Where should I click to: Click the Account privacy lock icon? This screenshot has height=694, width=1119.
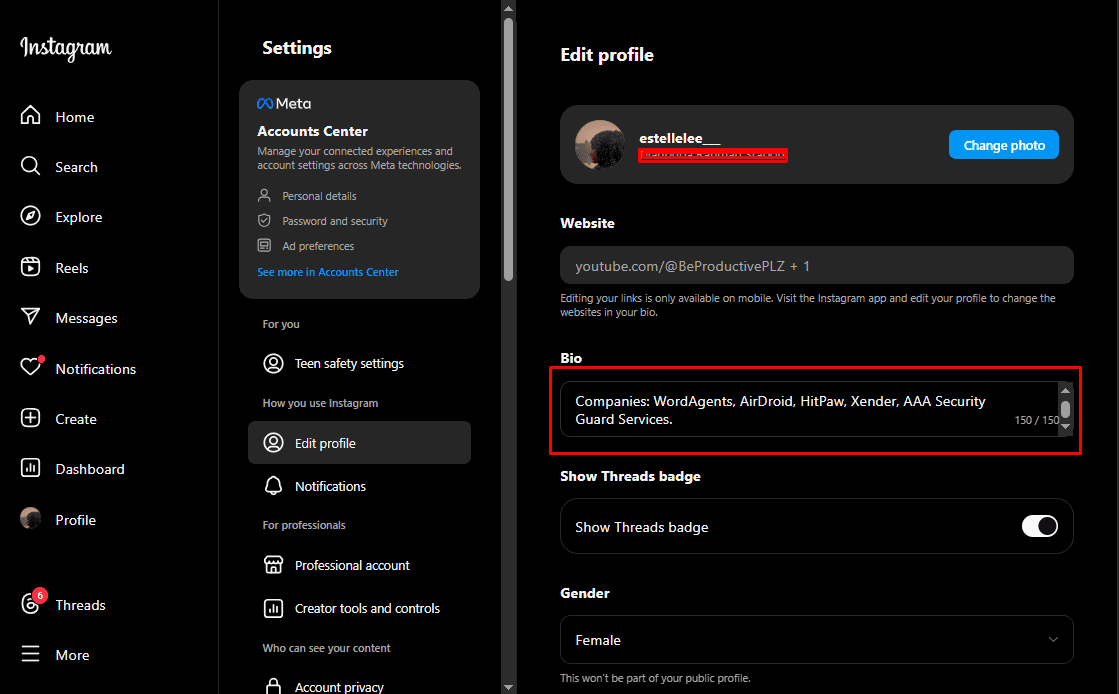pyautogui.click(x=273, y=686)
